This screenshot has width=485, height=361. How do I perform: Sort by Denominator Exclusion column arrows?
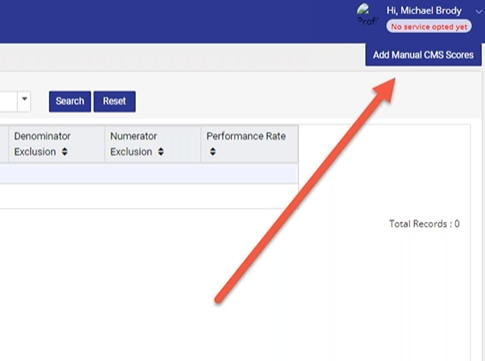(x=65, y=152)
